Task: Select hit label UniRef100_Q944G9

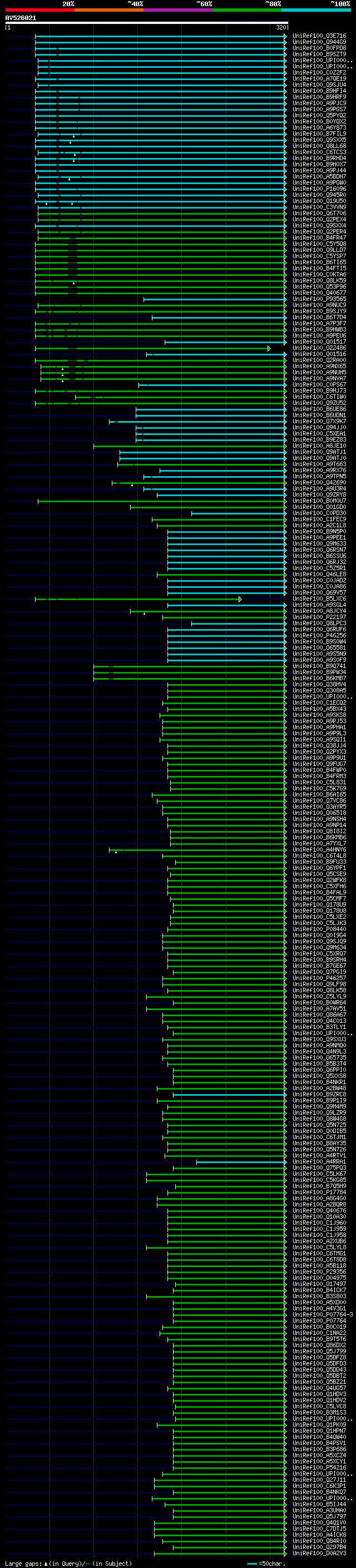Action: pos(319,42)
